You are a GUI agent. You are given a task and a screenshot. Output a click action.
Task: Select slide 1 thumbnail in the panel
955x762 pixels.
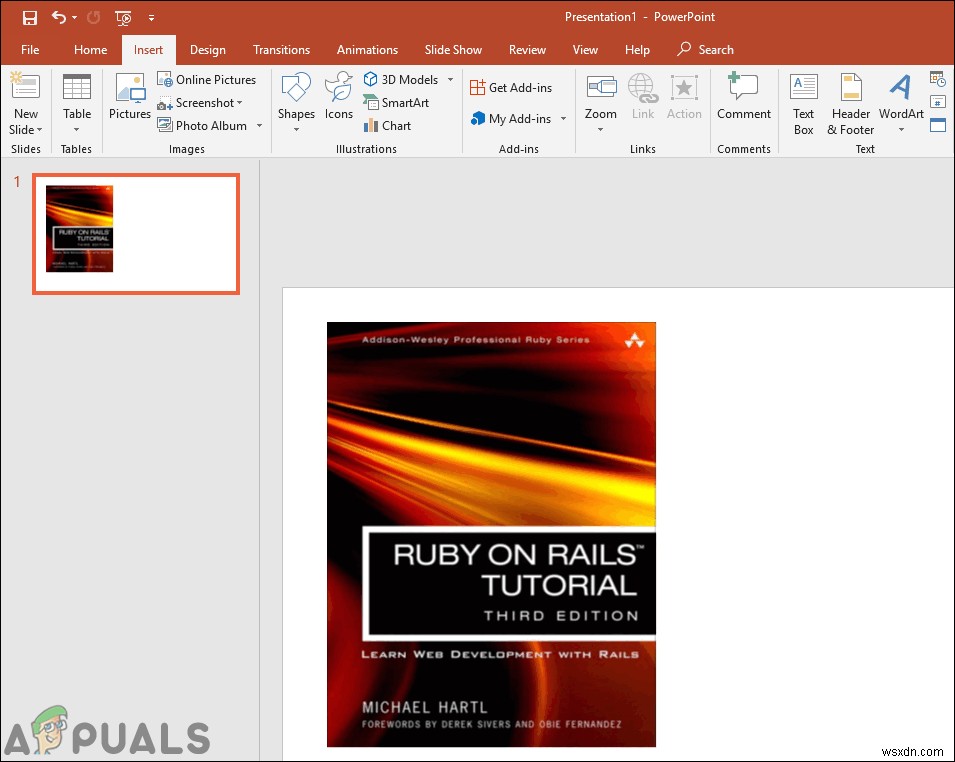135,233
